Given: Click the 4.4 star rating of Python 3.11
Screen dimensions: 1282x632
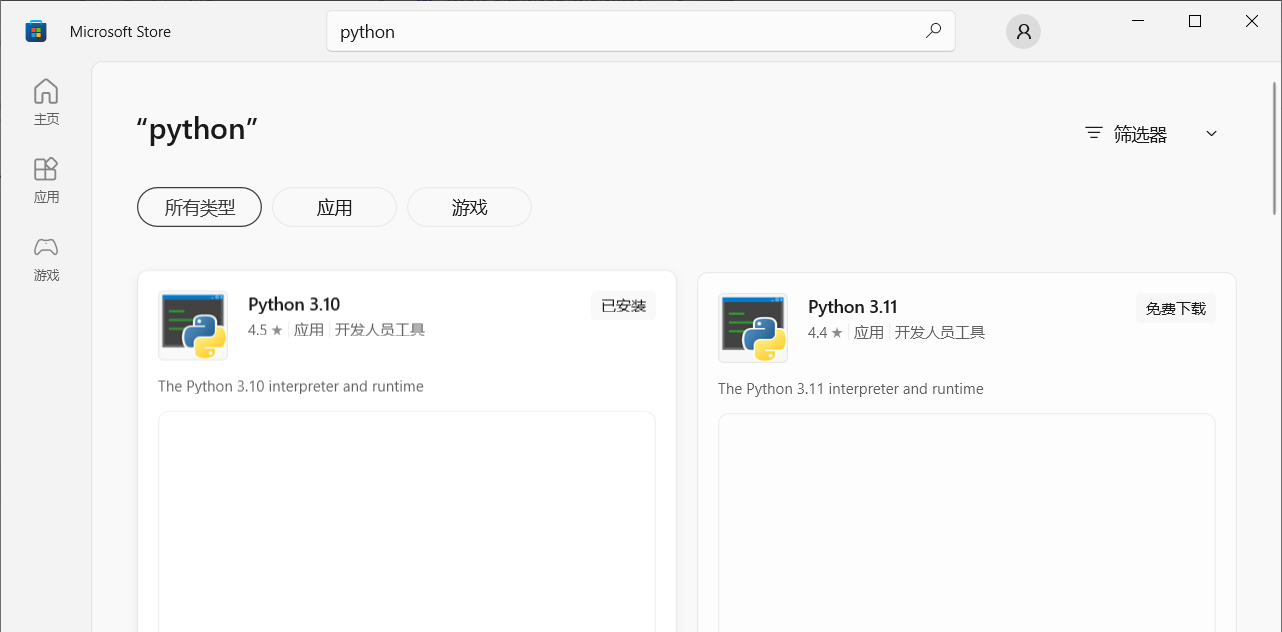Looking at the screenshot, I should pyautogui.click(x=825, y=332).
